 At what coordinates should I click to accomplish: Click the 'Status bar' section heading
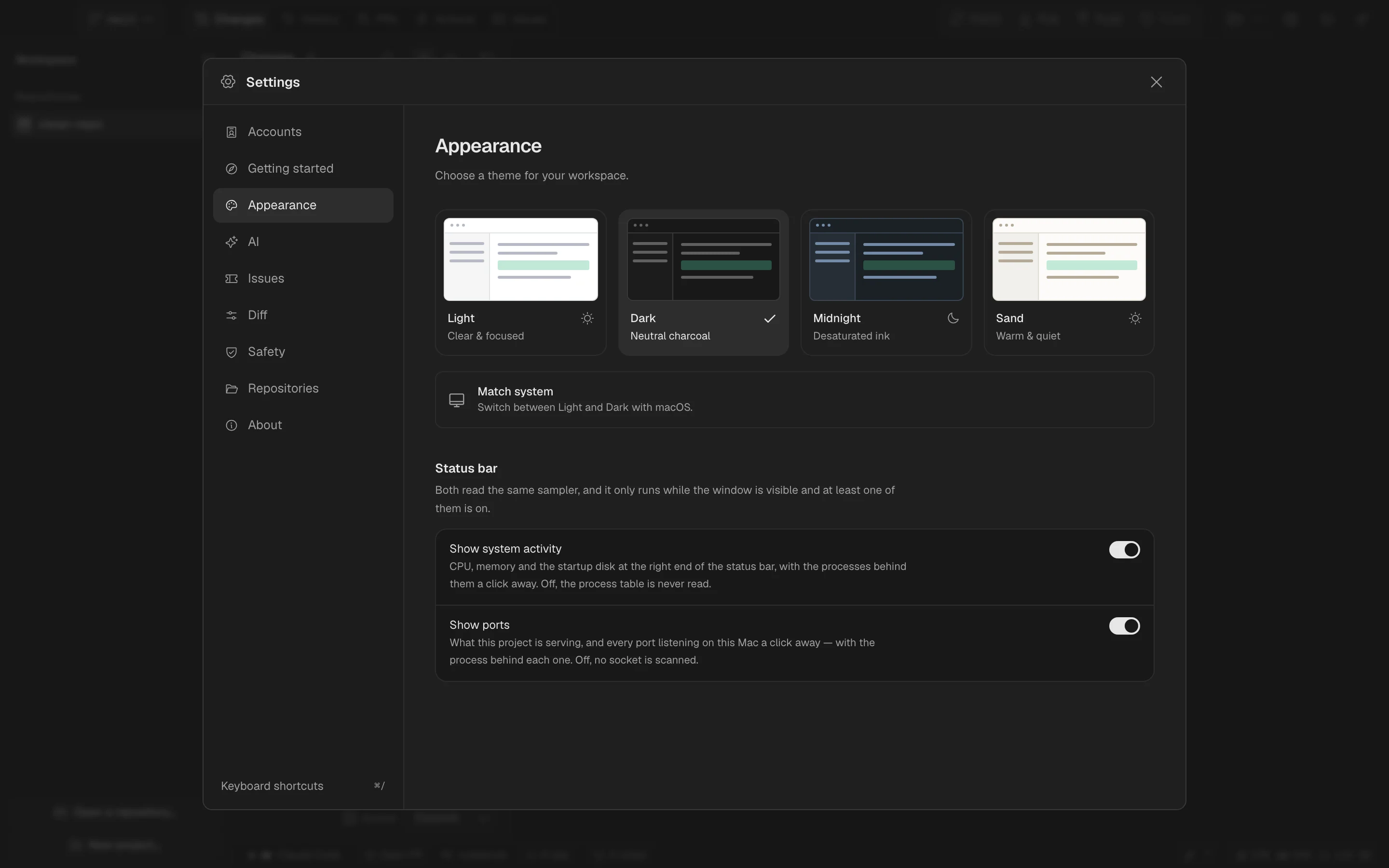466,468
